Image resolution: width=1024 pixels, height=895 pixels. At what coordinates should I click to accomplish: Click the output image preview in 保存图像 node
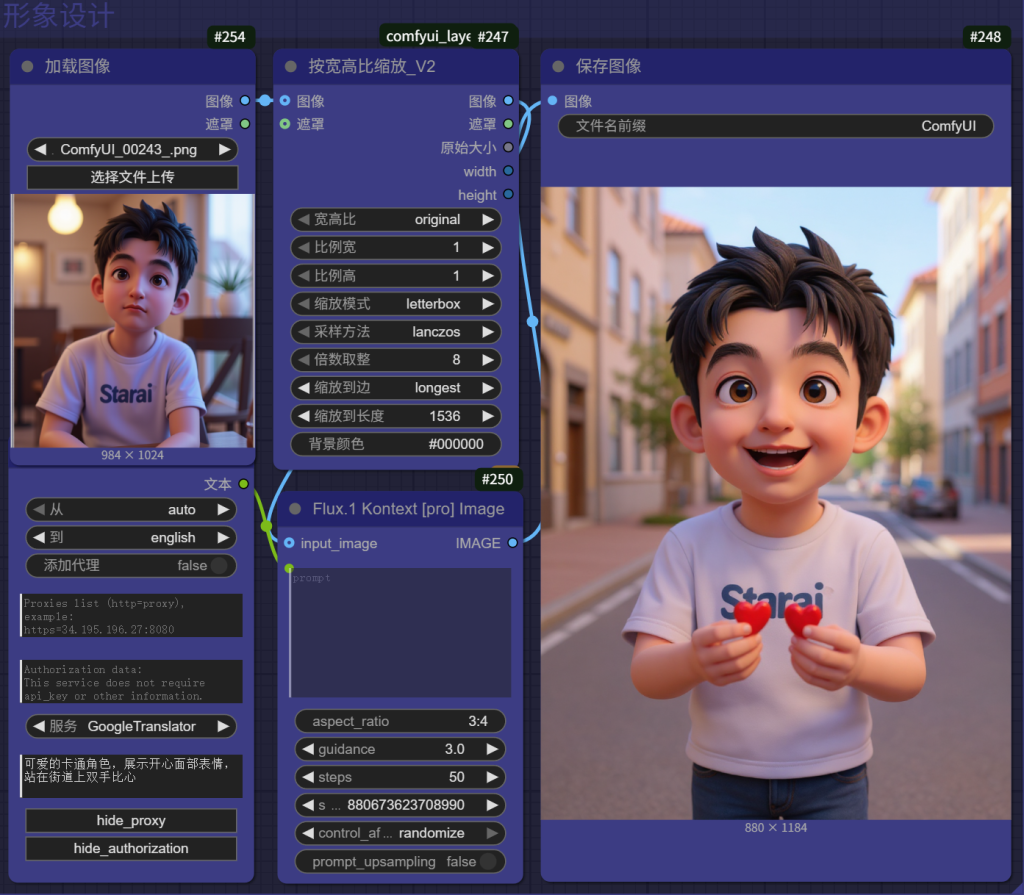tap(776, 504)
